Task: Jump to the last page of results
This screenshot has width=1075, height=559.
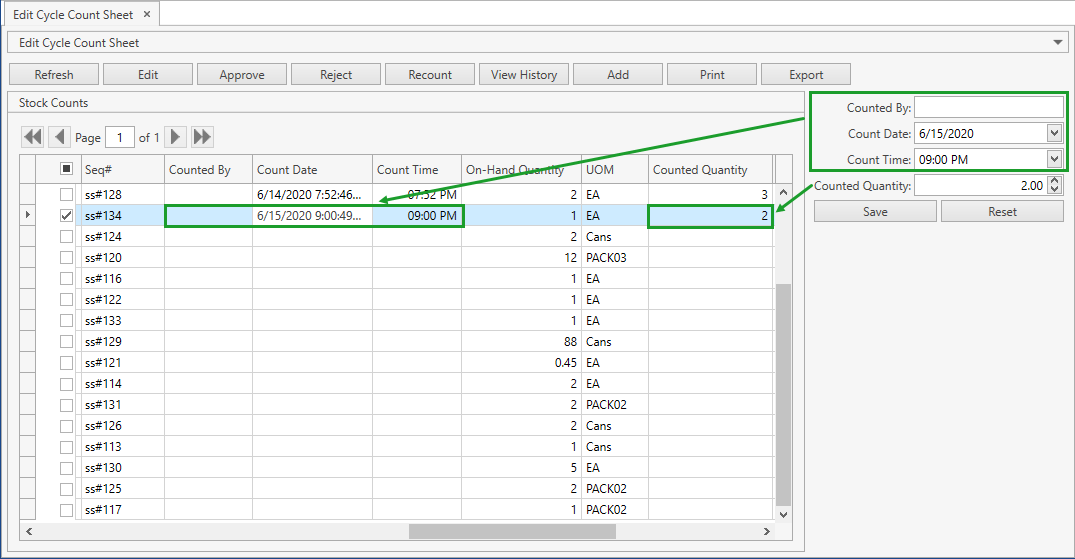Action: pos(202,137)
